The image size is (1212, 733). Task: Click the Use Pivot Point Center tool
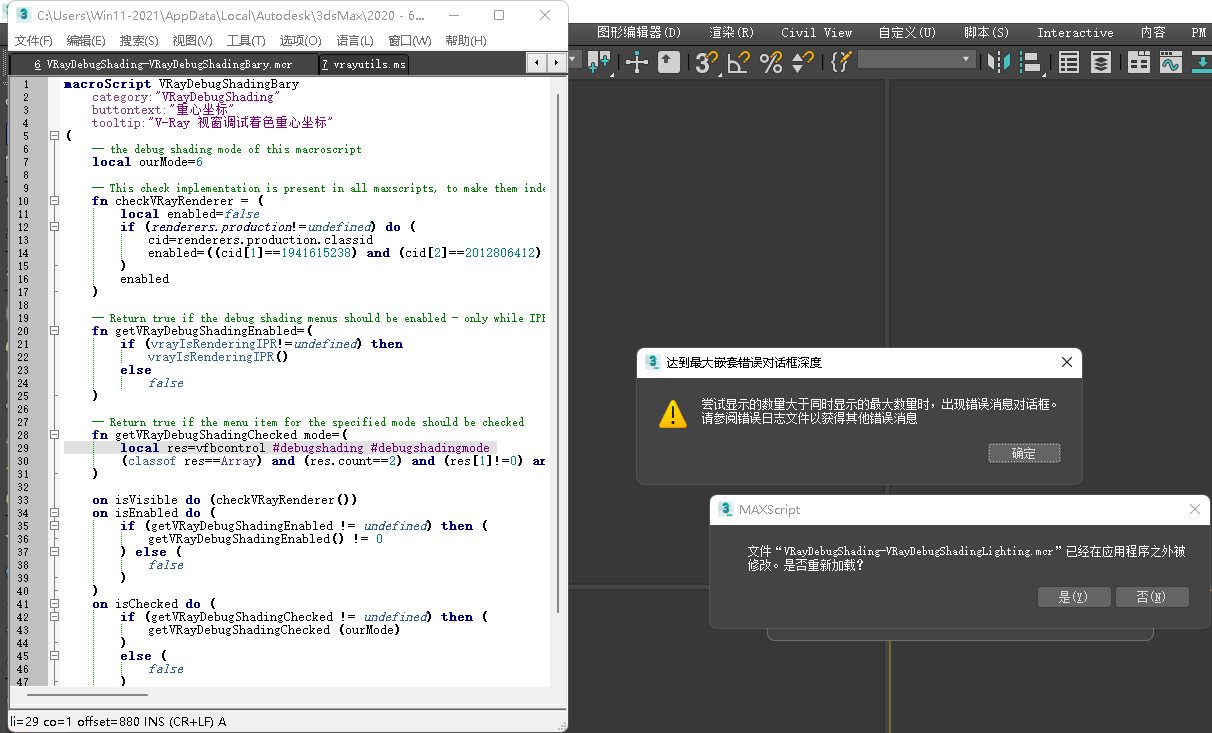click(x=600, y=62)
